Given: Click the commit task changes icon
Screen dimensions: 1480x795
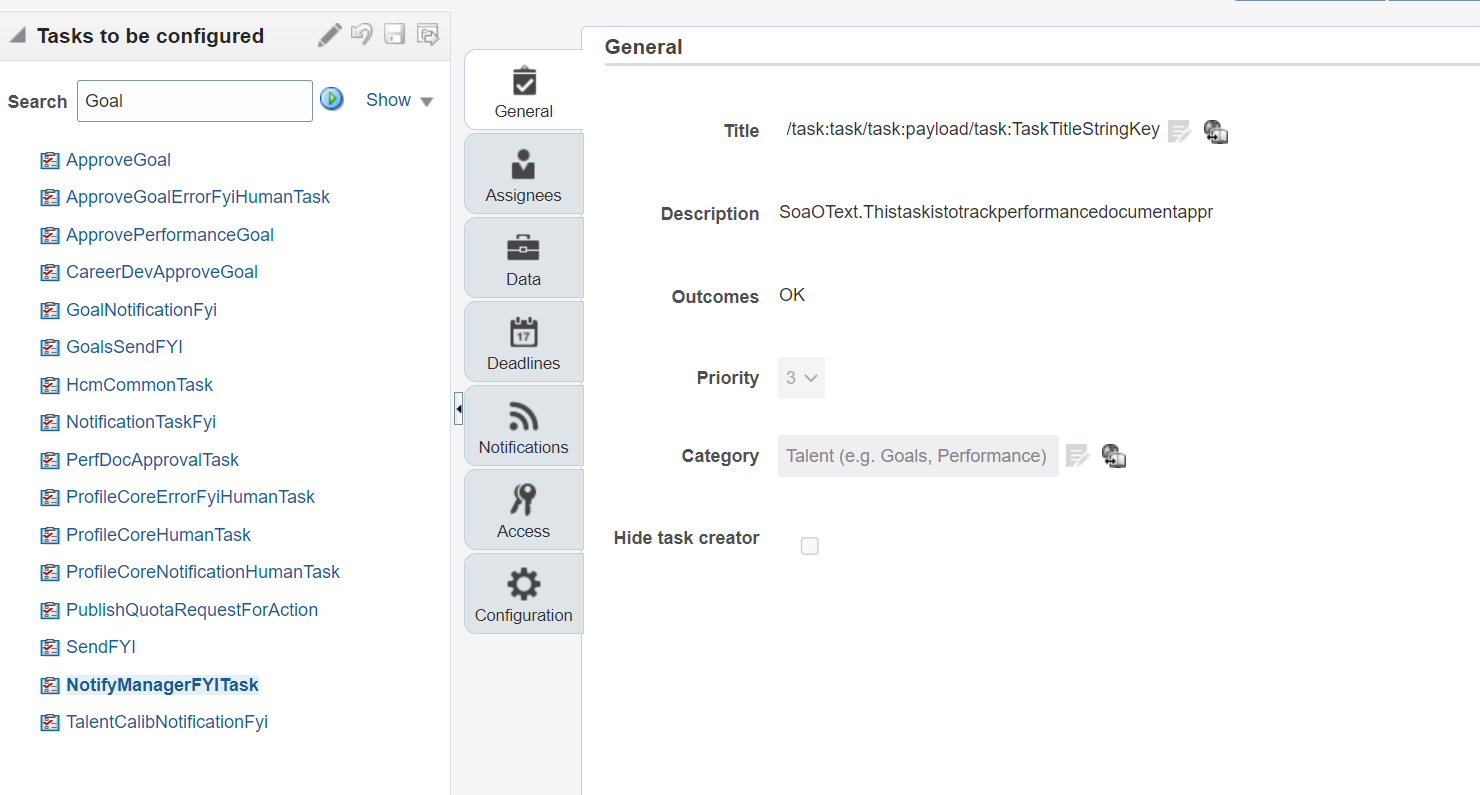Looking at the screenshot, I should pos(428,34).
